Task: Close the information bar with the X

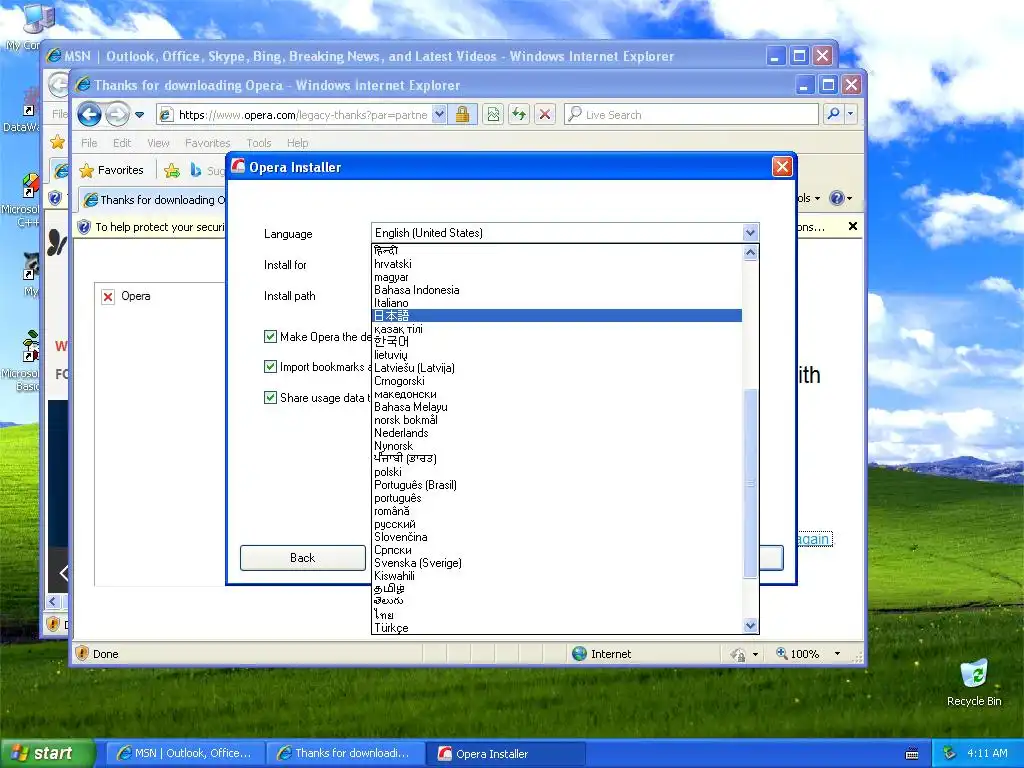Action: pyautogui.click(x=852, y=226)
